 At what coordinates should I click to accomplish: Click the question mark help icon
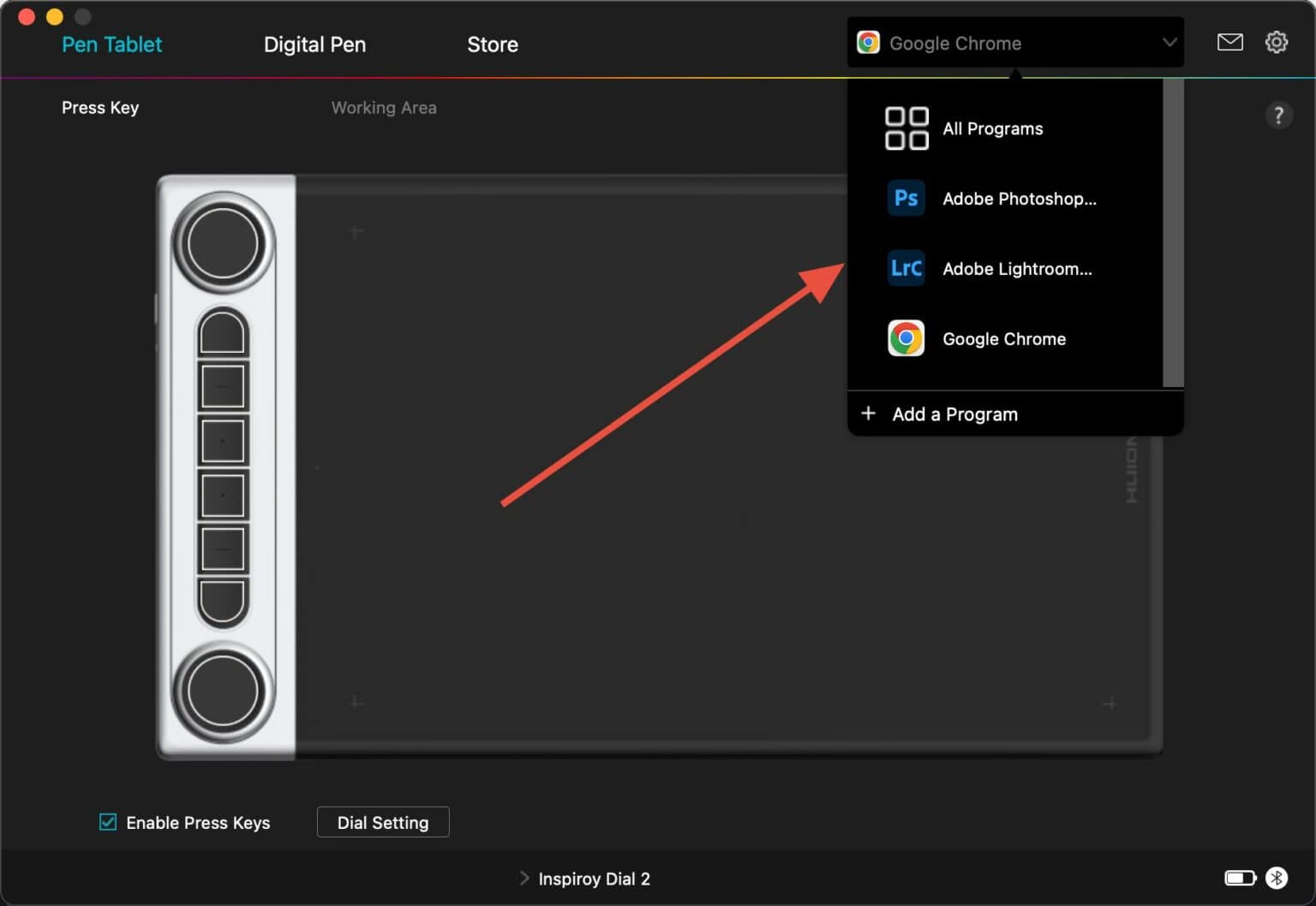point(1277,115)
